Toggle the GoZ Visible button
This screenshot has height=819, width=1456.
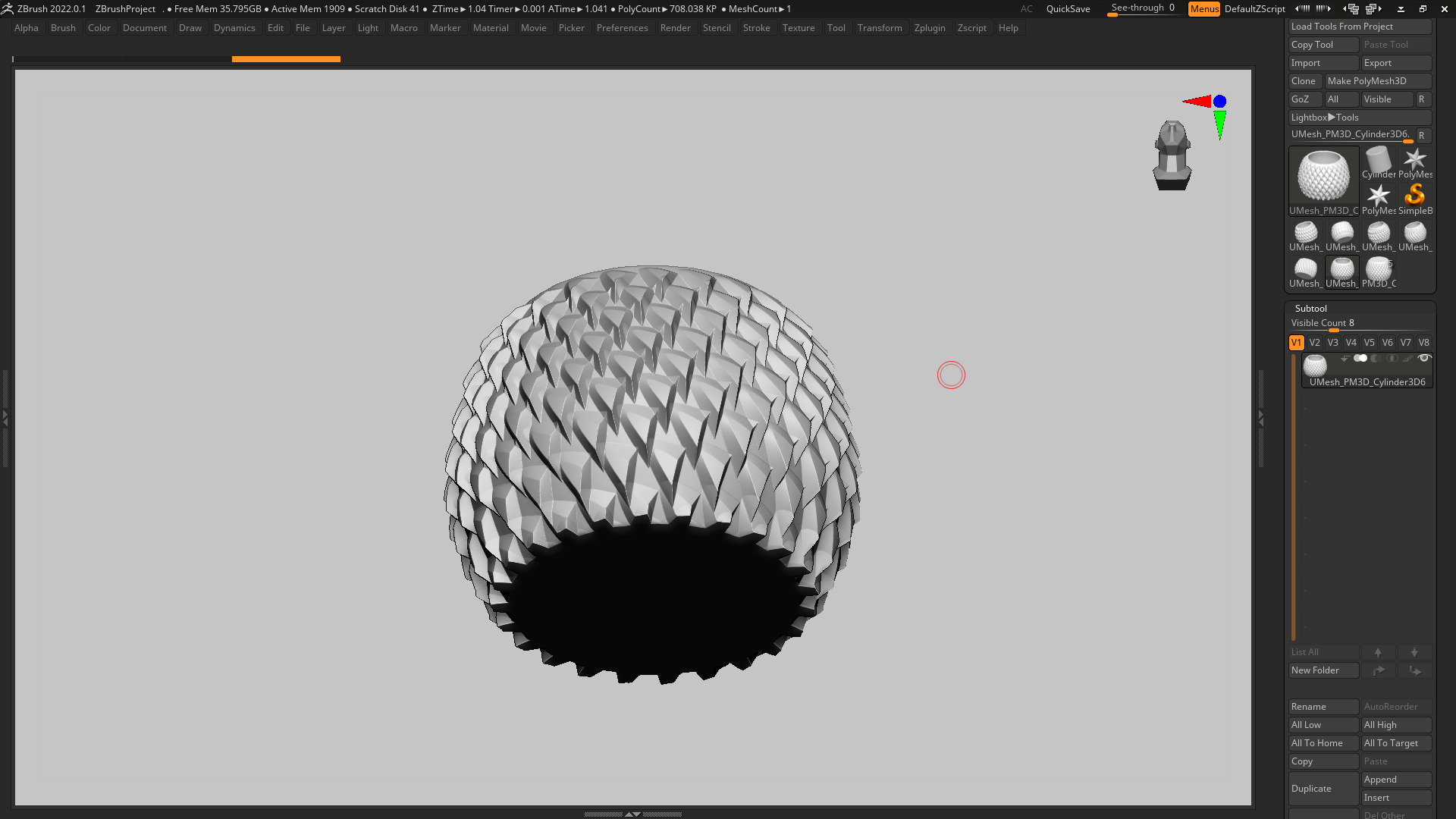(1387, 99)
